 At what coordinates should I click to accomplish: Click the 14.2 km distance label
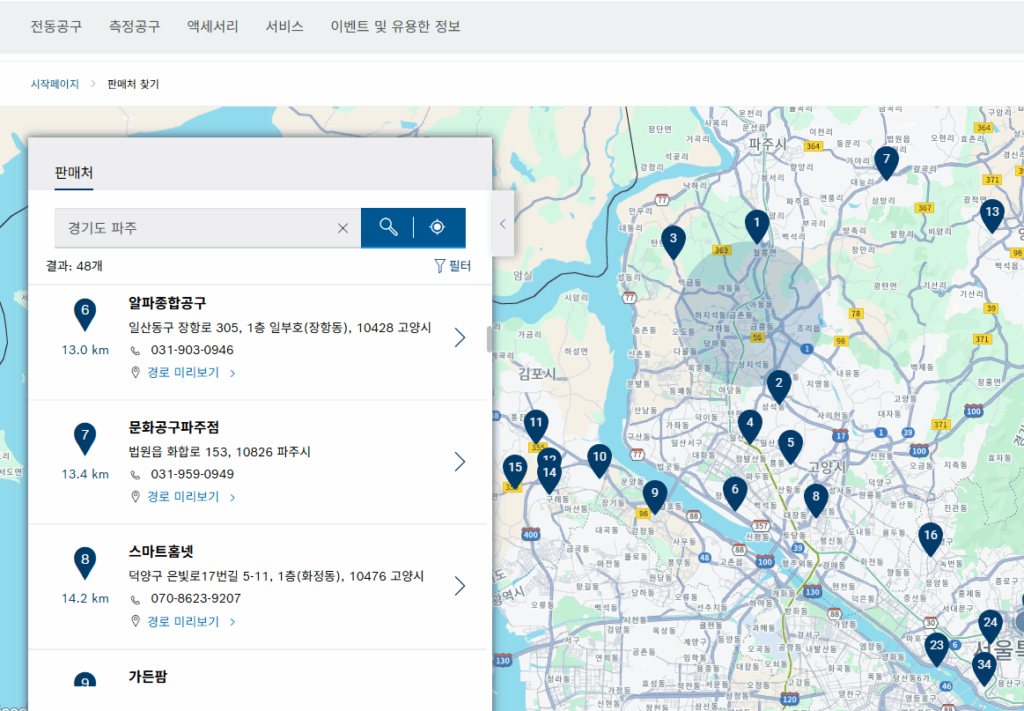[x=85, y=599]
